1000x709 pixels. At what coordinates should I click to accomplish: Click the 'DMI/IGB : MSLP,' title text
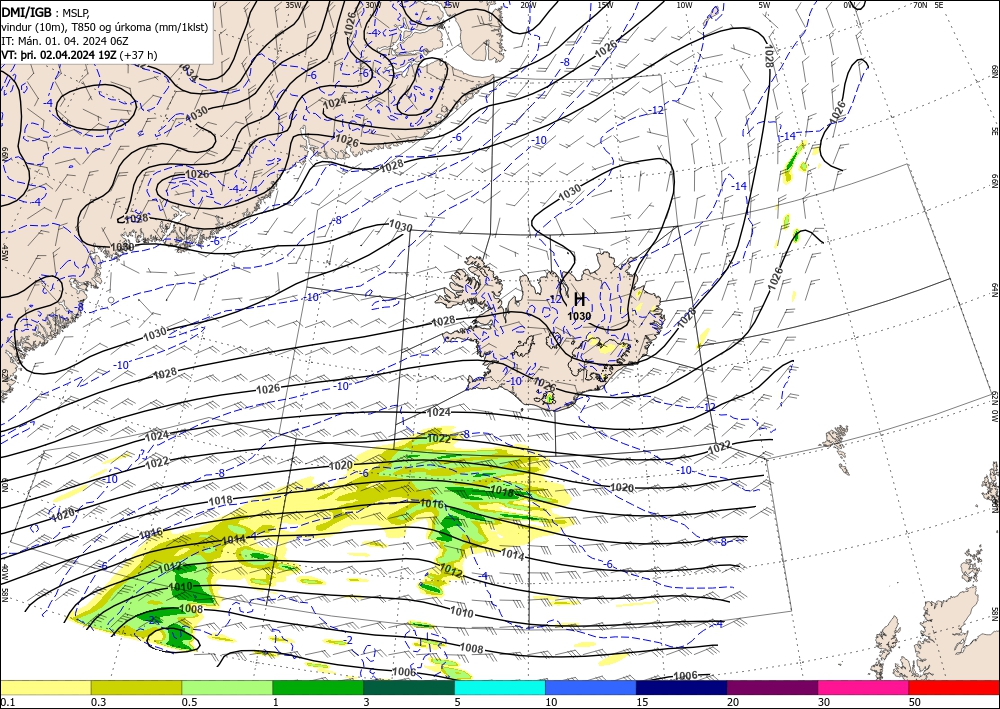(45, 12)
